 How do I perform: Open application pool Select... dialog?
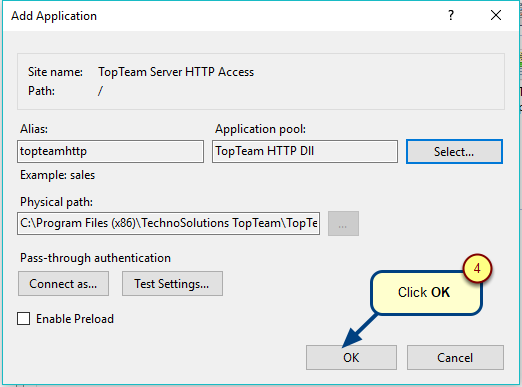tap(454, 152)
